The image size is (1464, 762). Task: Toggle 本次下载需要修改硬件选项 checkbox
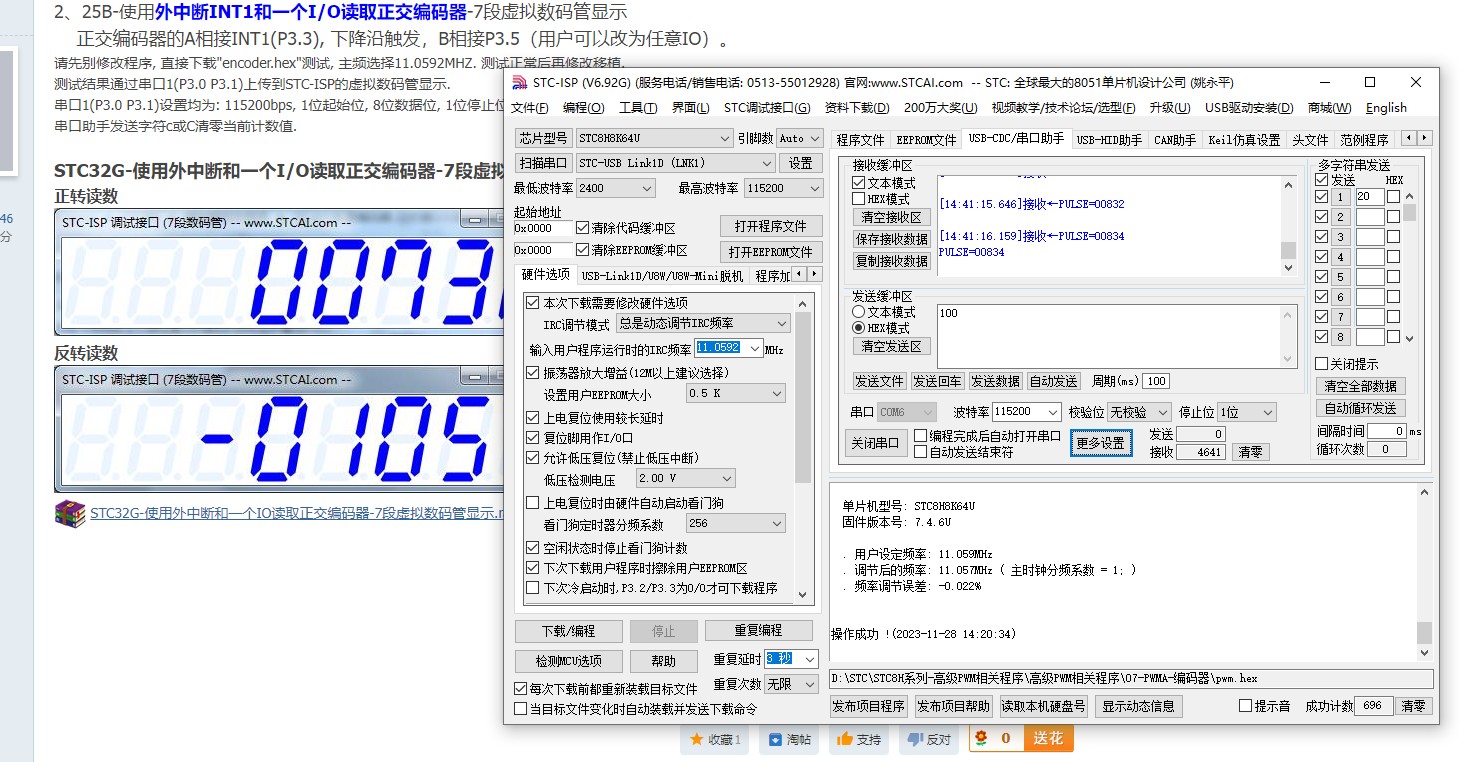532,302
